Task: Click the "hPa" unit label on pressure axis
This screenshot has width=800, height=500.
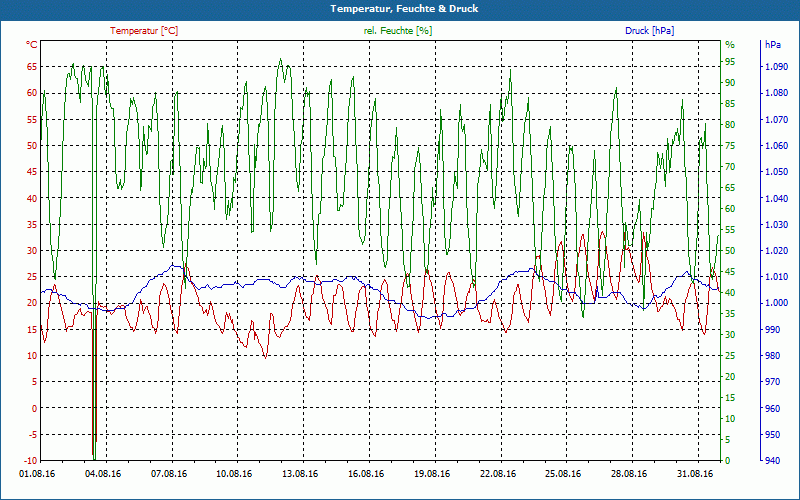Action: click(x=772, y=45)
